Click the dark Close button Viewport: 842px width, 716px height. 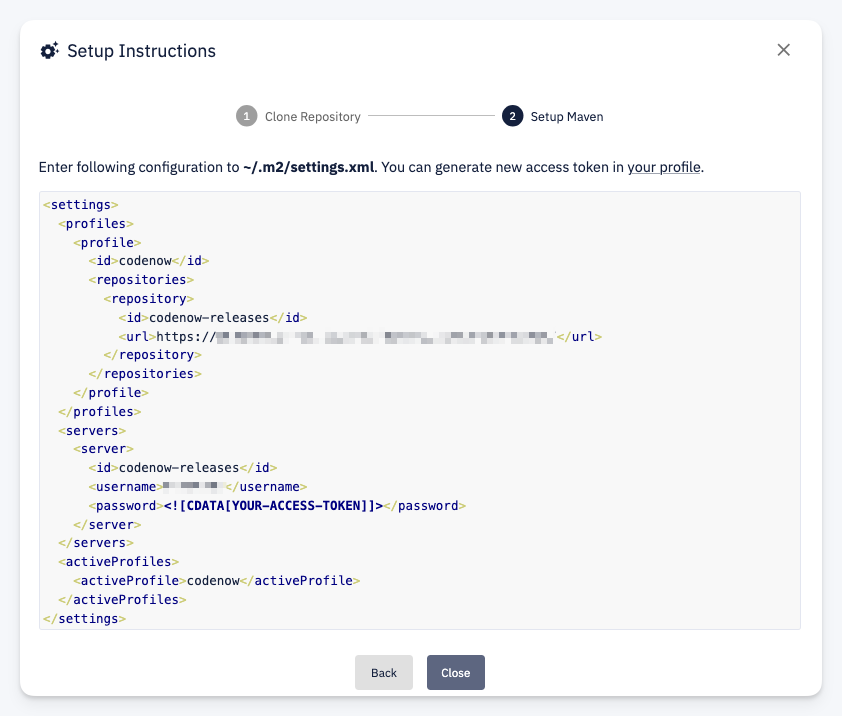coord(455,672)
